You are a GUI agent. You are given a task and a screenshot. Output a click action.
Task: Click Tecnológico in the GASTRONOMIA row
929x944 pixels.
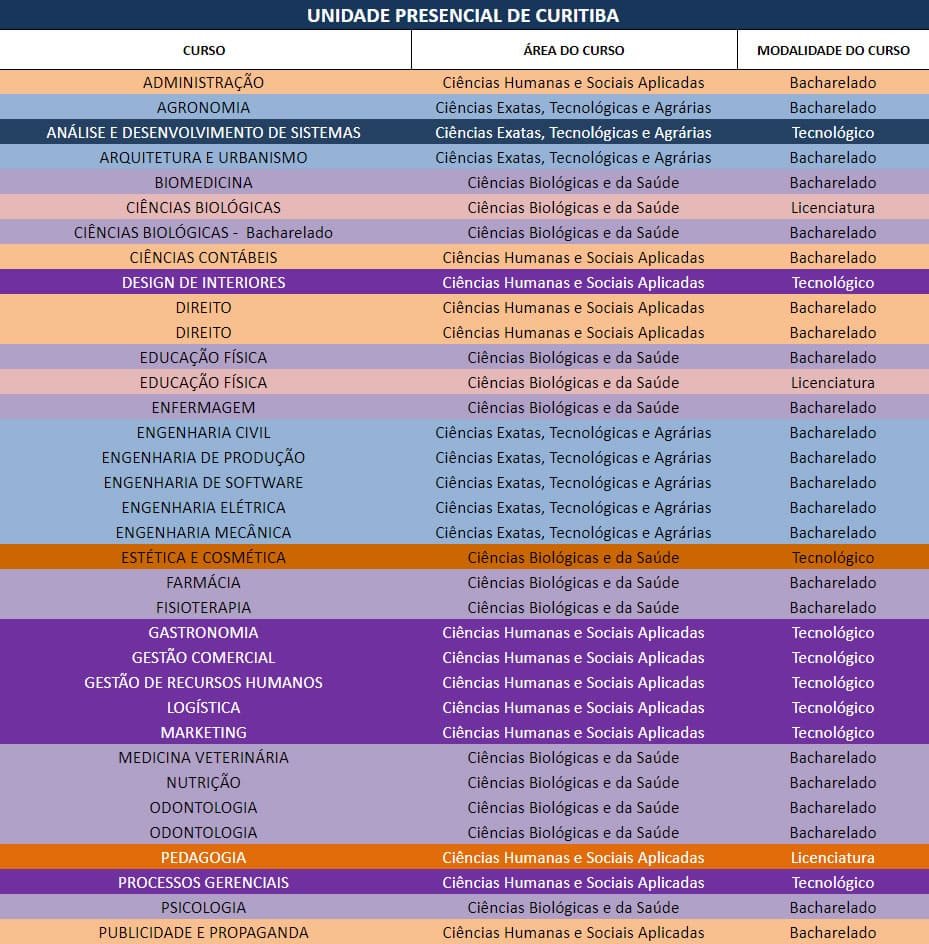point(833,633)
